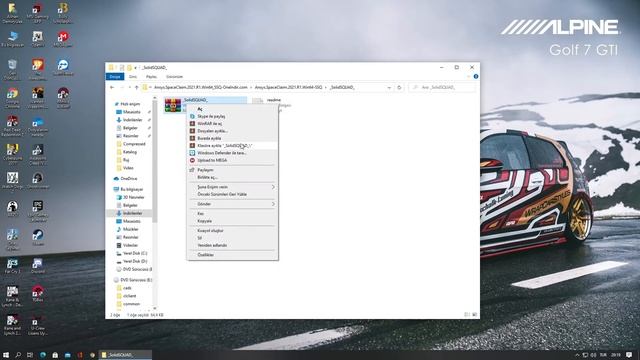The image size is (640, 360).
Task: Open the Google Chrome desktop shortcut
Action: tap(12, 98)
